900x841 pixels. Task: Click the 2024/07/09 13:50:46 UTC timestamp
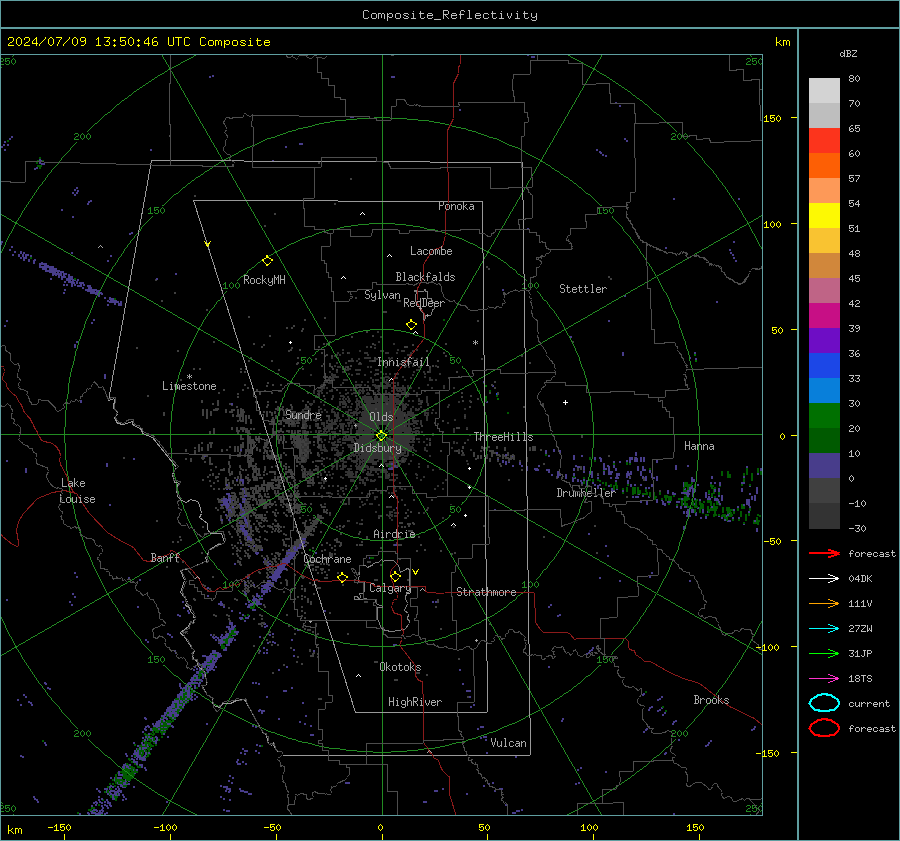pyautogui.click(x=139, y=42)
